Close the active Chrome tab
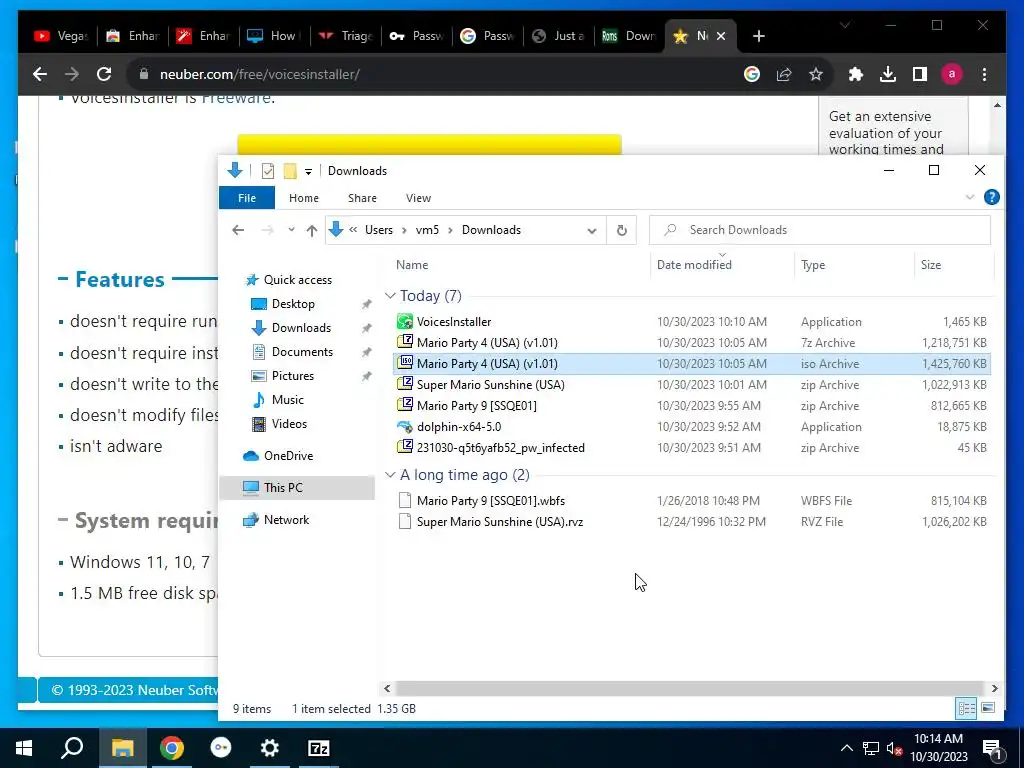The image size is (1024, 768). click(x=721, y=36)
